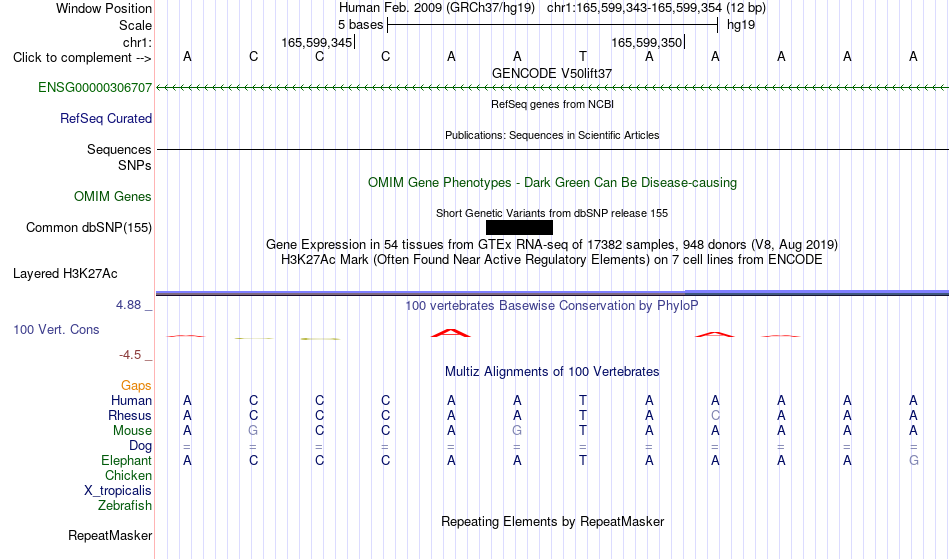Image resolution: width=950 pixels, height=559 pixels.
Task: Click 'Multiz Alignments of 100 Vertebrates' title
Action: click(552, 372)
